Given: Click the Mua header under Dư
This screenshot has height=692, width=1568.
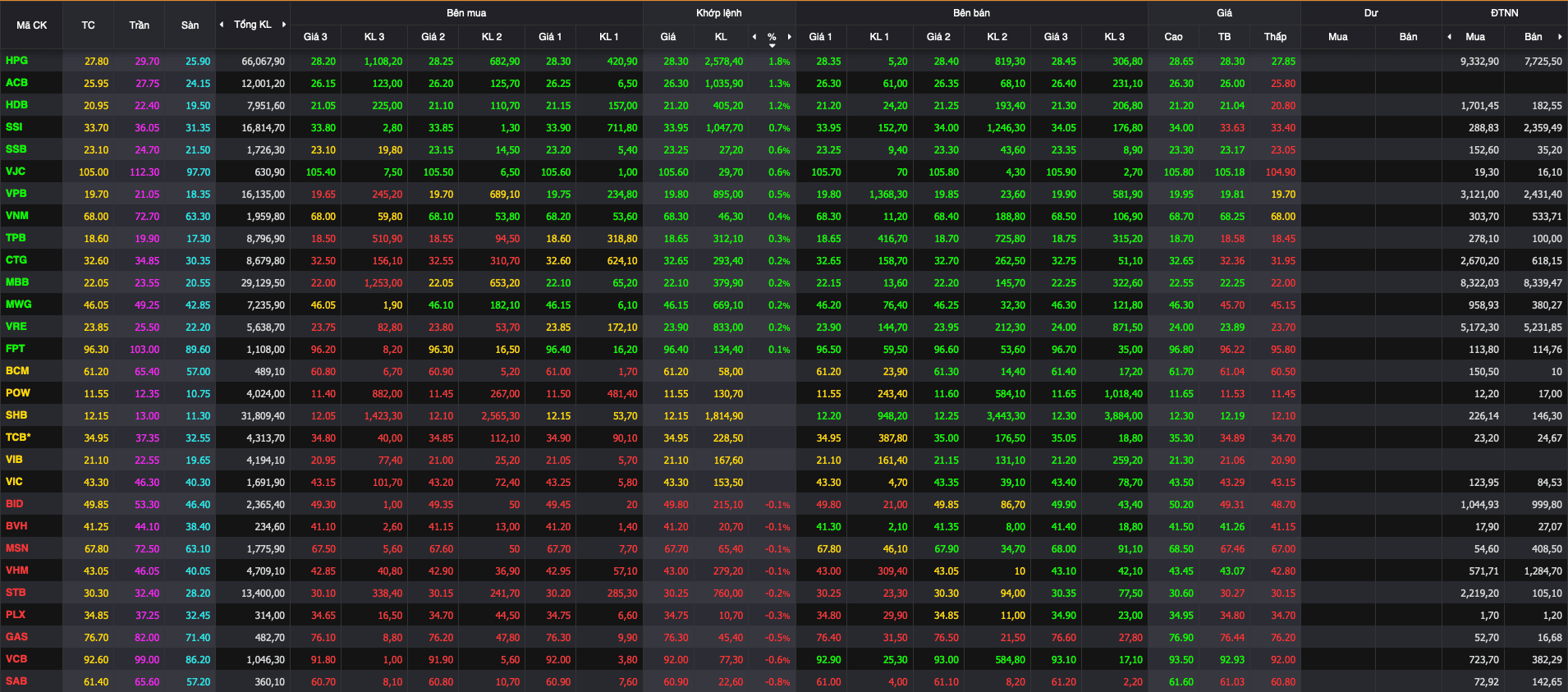Looking at the screenshot, I should click(1337, 37).
